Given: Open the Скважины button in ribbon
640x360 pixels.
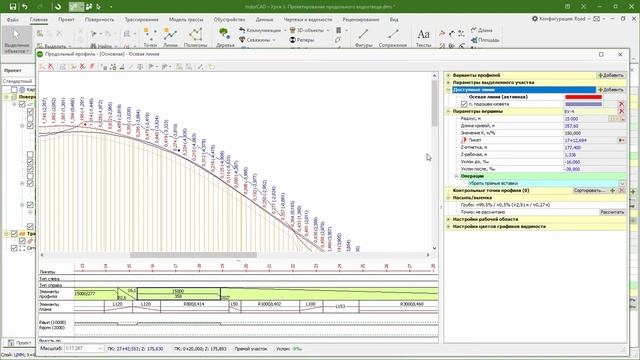Looking at the screenshot, I should [258, 40].
